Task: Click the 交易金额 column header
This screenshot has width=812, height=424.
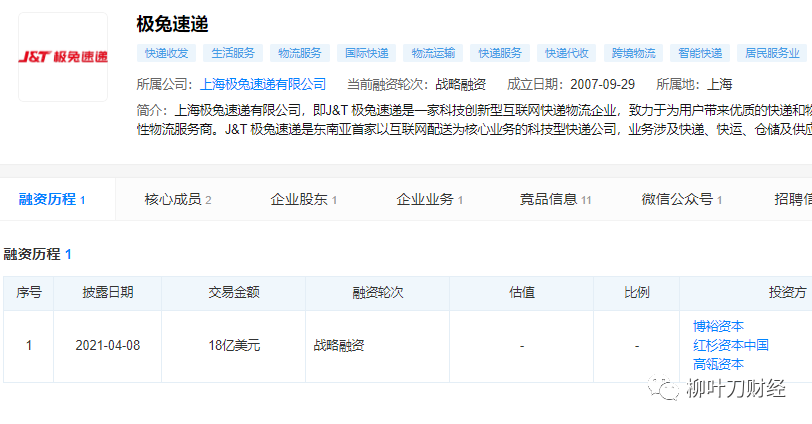Action: (234, 293)
